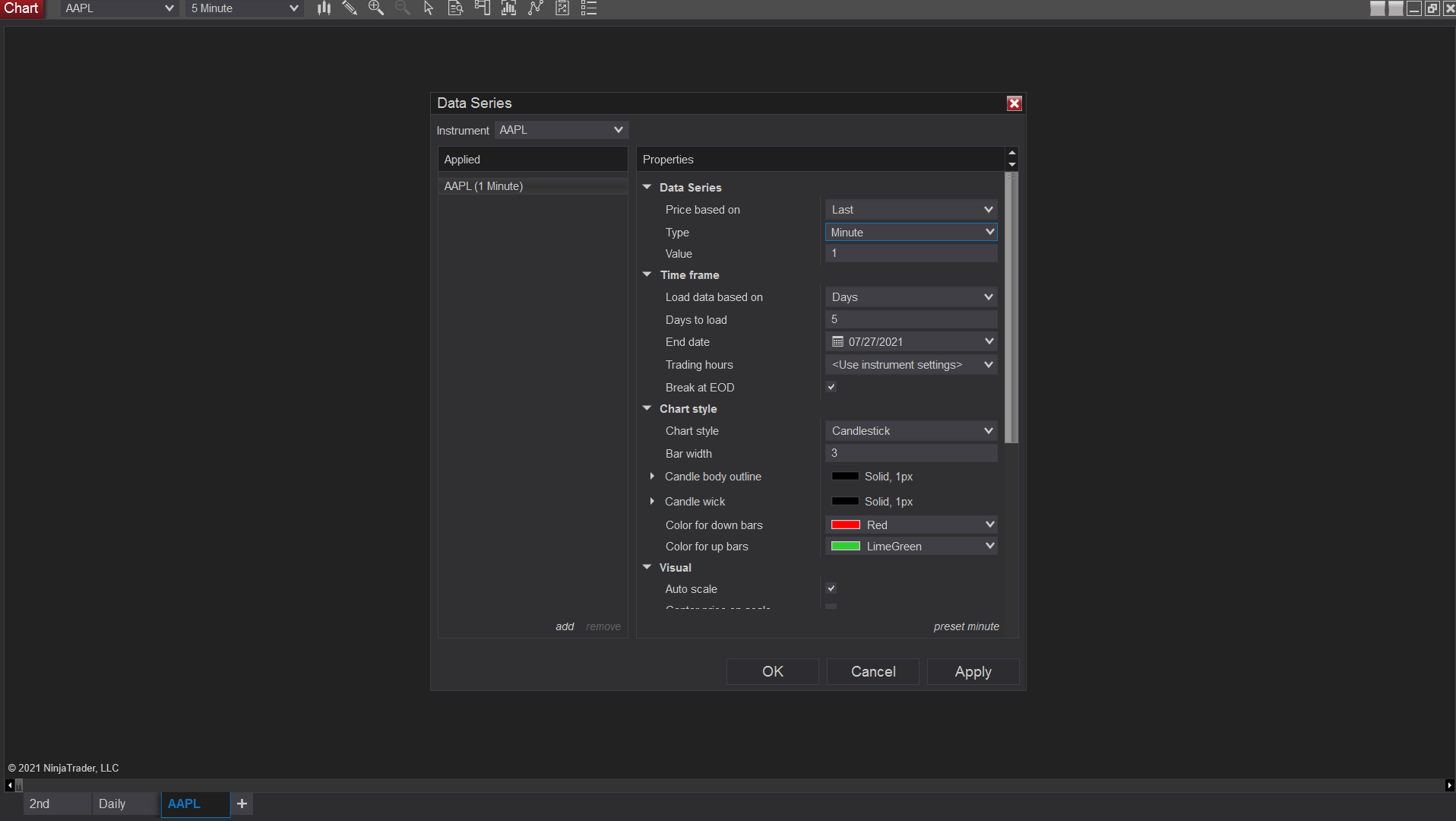Open the Trading hours dropdown

click(x=911, y=365)
